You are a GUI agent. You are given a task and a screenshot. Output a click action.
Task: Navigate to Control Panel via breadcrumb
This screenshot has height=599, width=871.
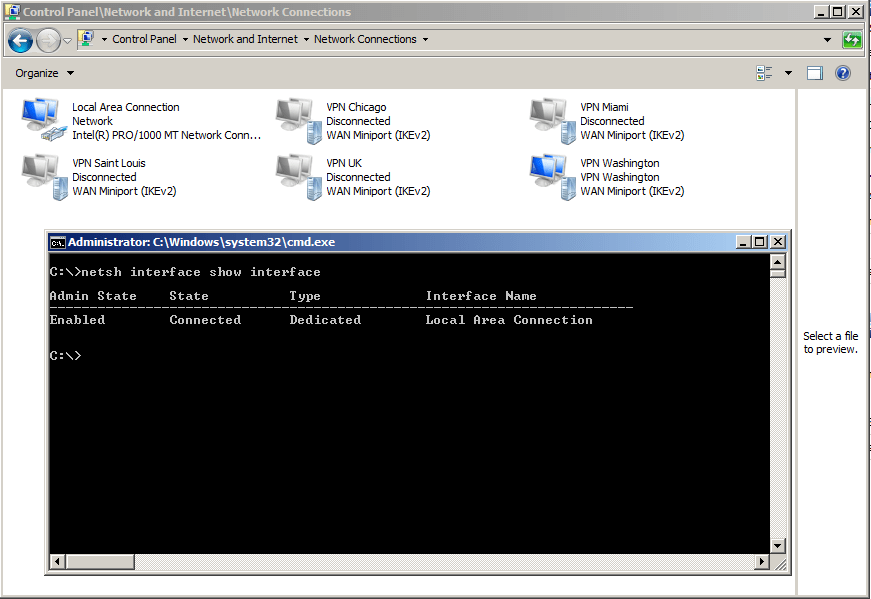(144, 39)
